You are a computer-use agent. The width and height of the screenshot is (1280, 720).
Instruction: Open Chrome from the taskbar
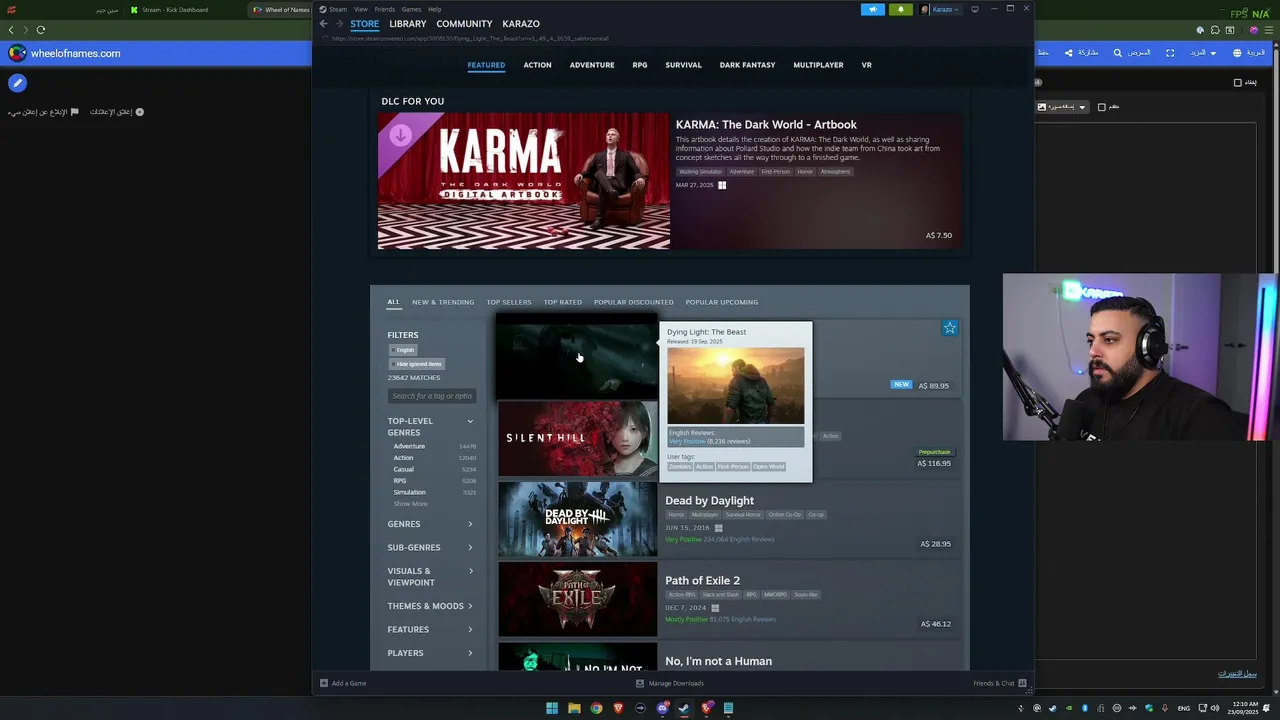(x=596, y=708)
